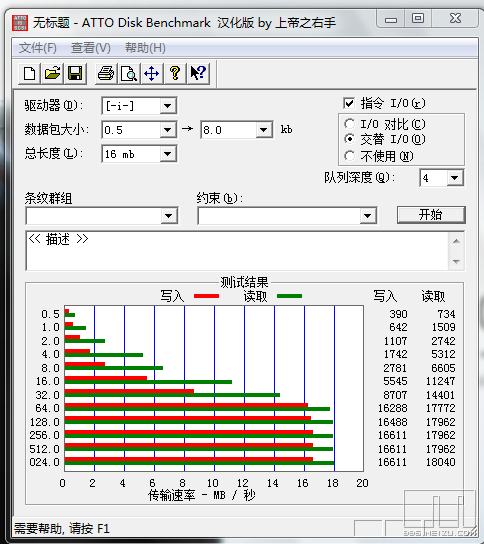The height and width of the screenshot is (544, 484).
Task: Open the 驱动器 drive dropdown
Action: (168, 106)
